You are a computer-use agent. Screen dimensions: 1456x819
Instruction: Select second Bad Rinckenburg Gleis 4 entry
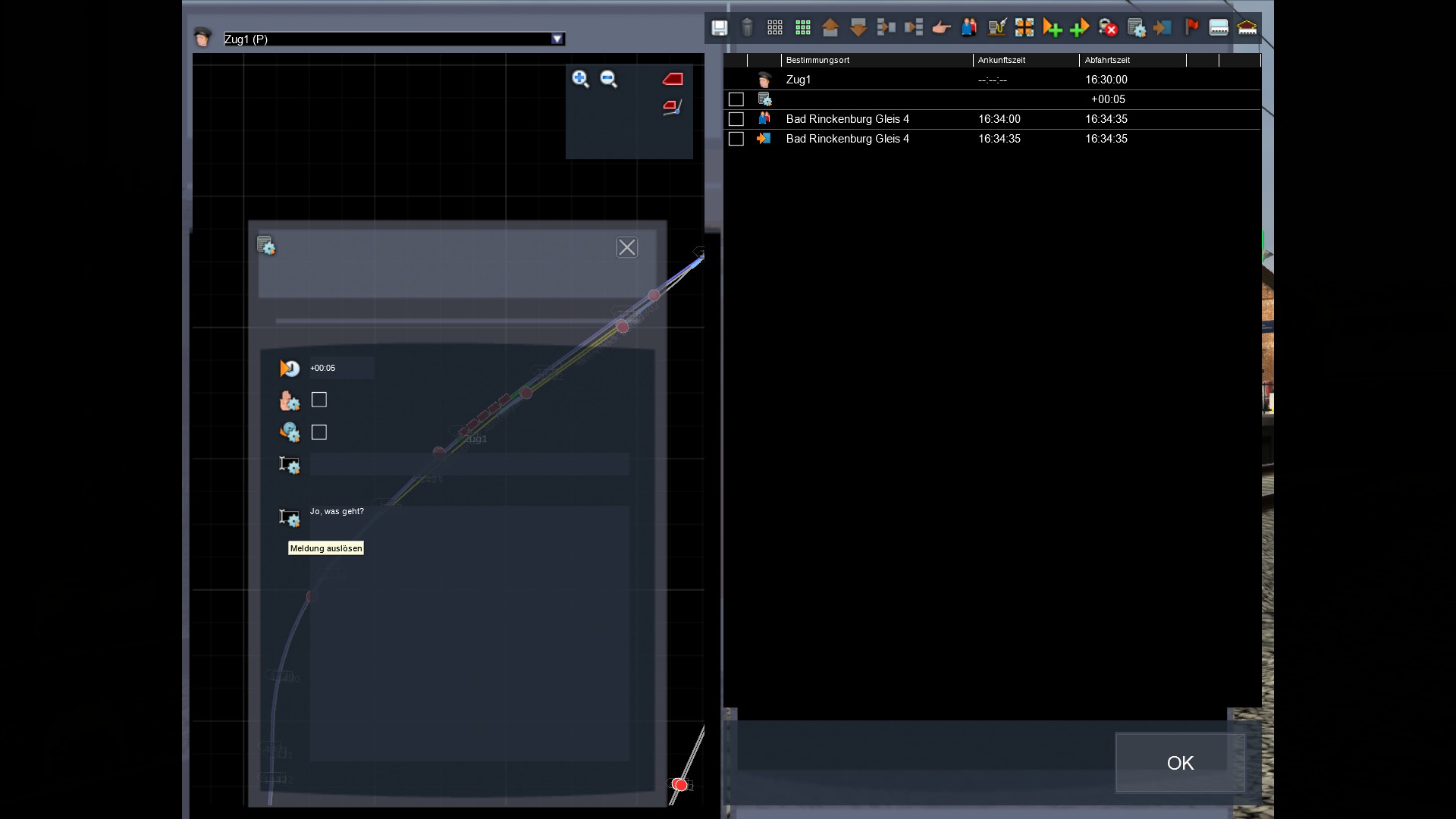(x=848, y=139)
